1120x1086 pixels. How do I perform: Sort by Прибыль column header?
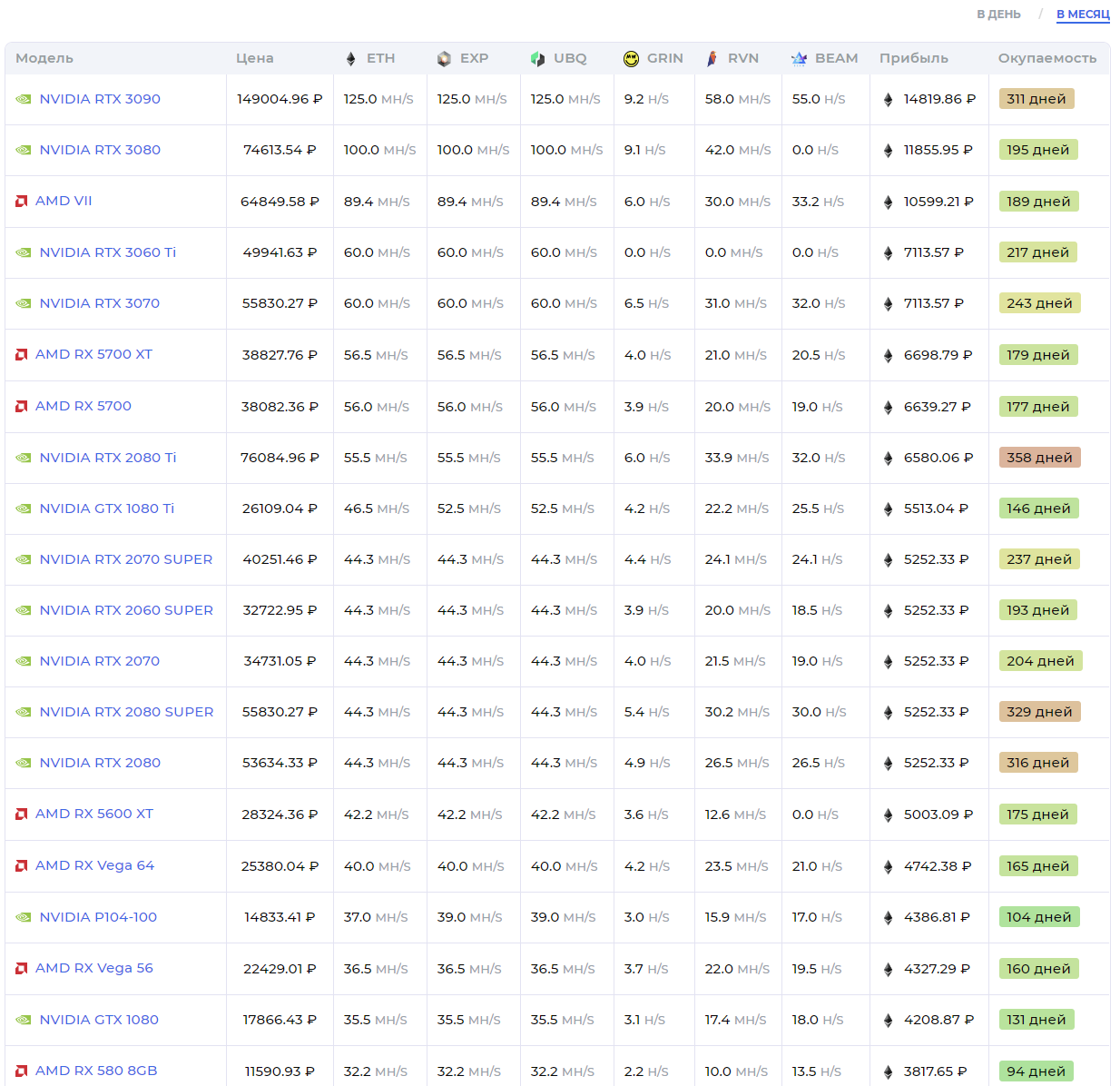point(914,58)
